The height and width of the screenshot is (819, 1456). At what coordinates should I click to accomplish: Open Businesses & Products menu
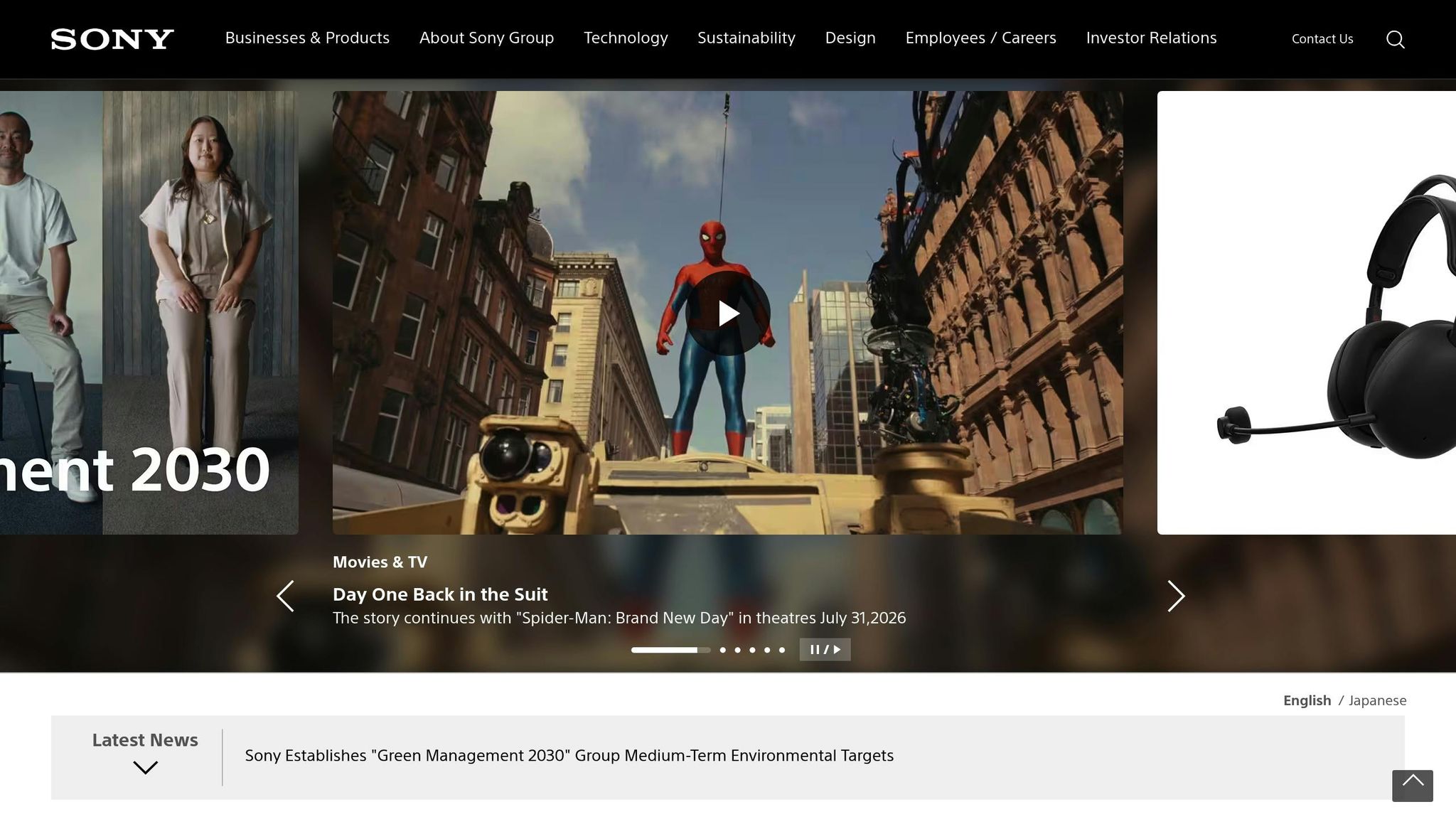(x=307, y=38)
